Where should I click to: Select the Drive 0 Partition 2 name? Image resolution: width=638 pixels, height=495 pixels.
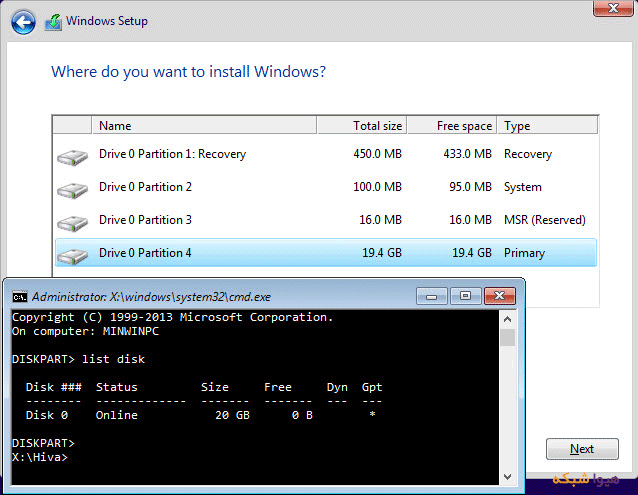(x=145, y=188)
